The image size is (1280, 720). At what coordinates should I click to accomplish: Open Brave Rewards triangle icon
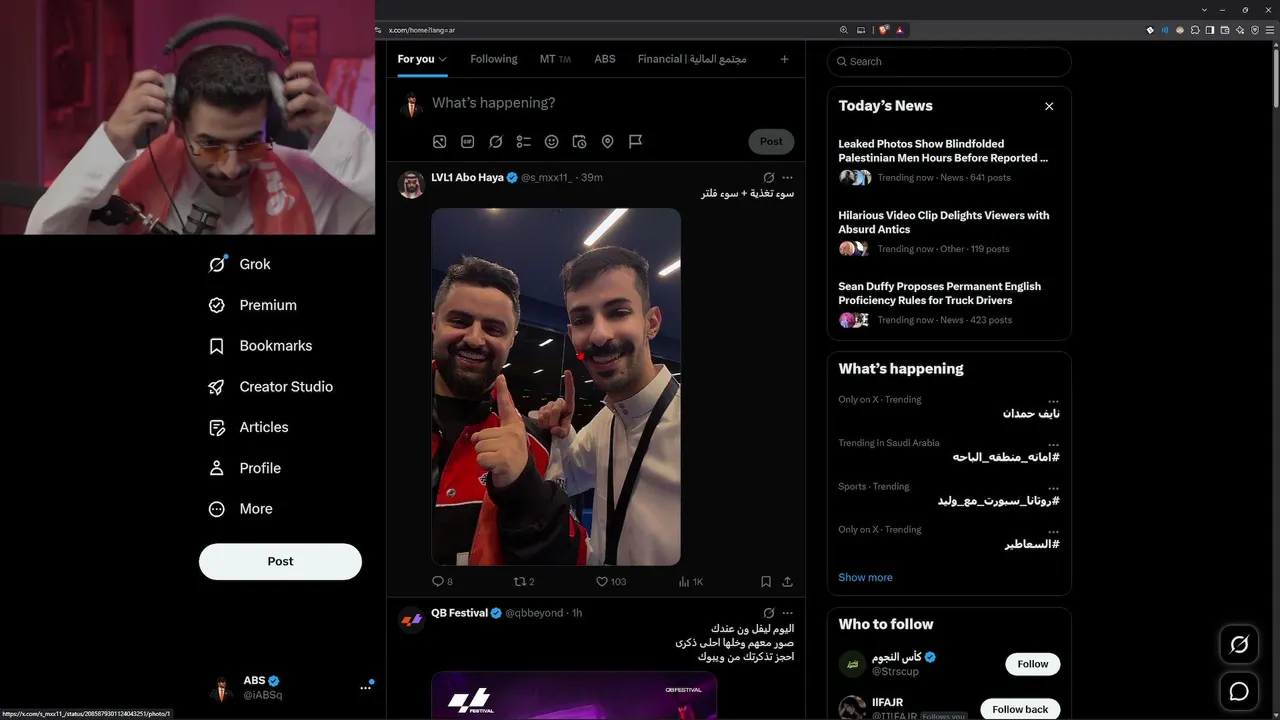[x=900, y=30]
